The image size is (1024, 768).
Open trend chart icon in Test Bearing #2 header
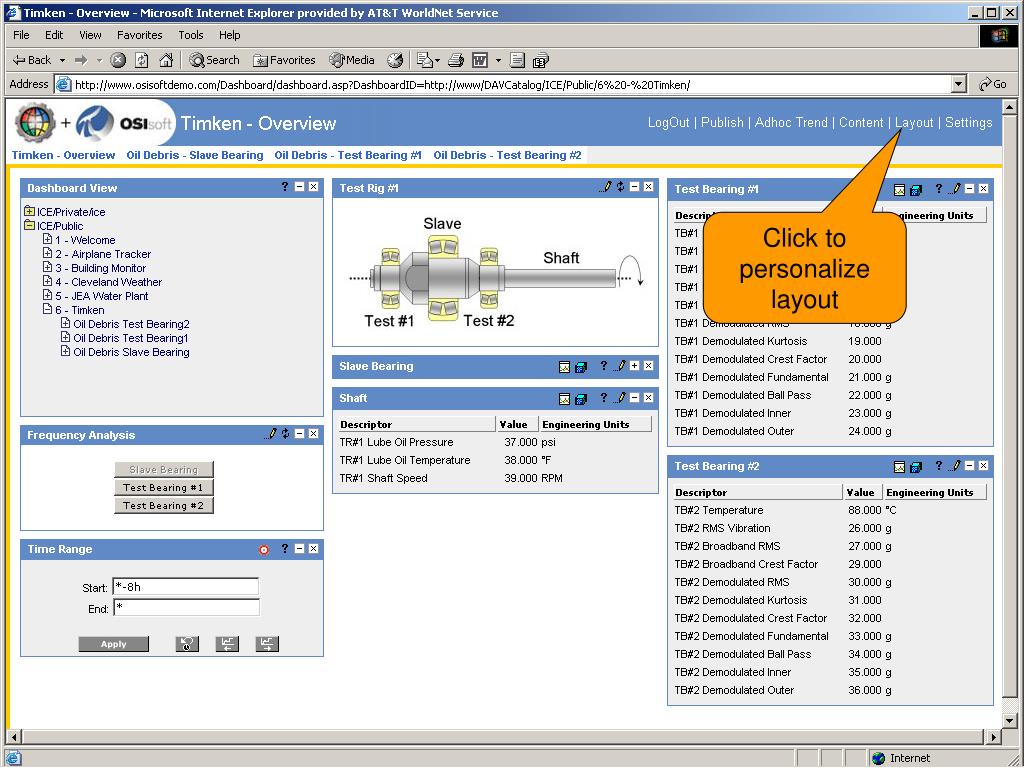tap(899, 467)
